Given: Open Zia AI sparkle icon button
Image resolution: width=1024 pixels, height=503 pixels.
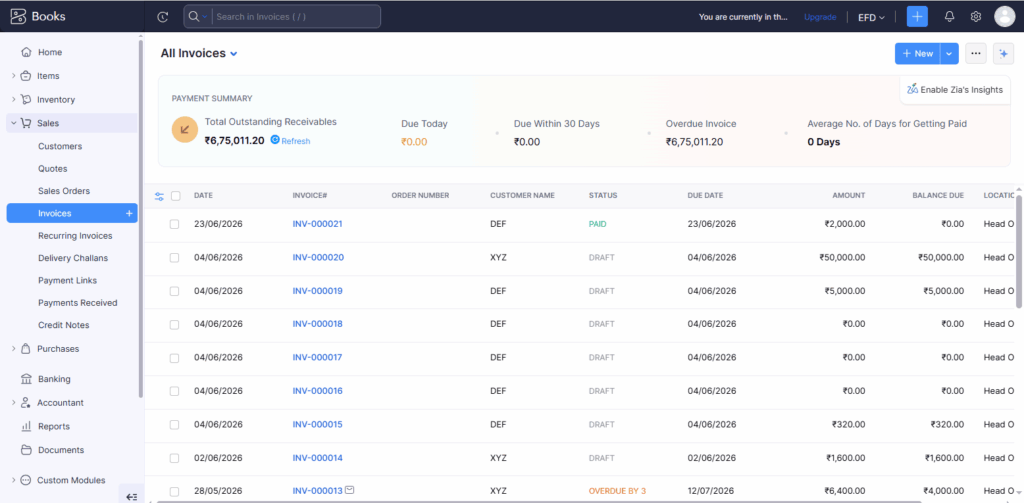Looking at the screenshot, I should tap(1003, 54).
